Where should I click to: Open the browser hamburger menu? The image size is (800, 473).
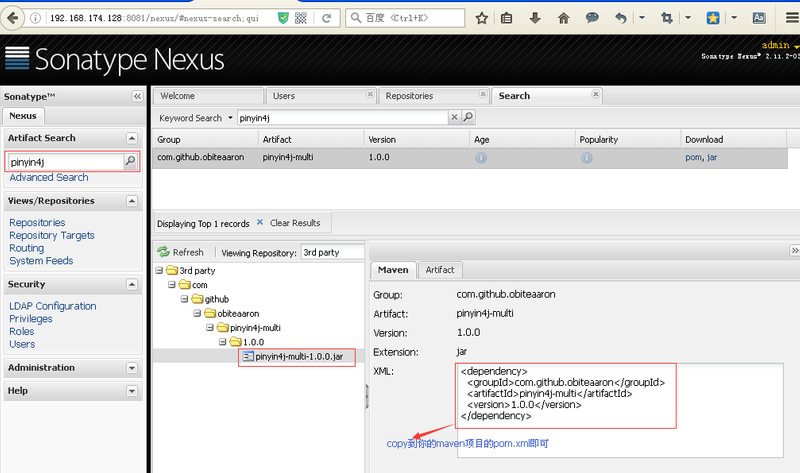(792, 18)
